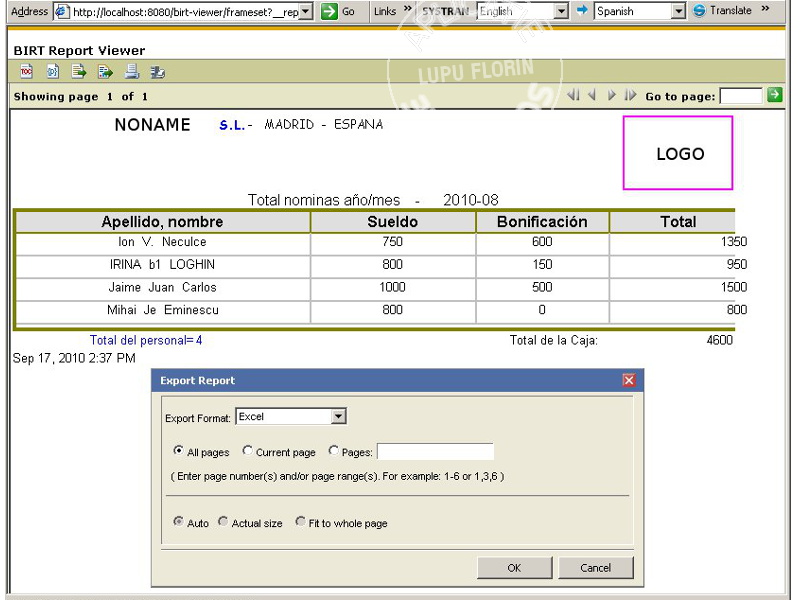This screenshot has height=600, width=800.
Task: Click the green Go arrow next to address bar
Action: tap(329, 11)
